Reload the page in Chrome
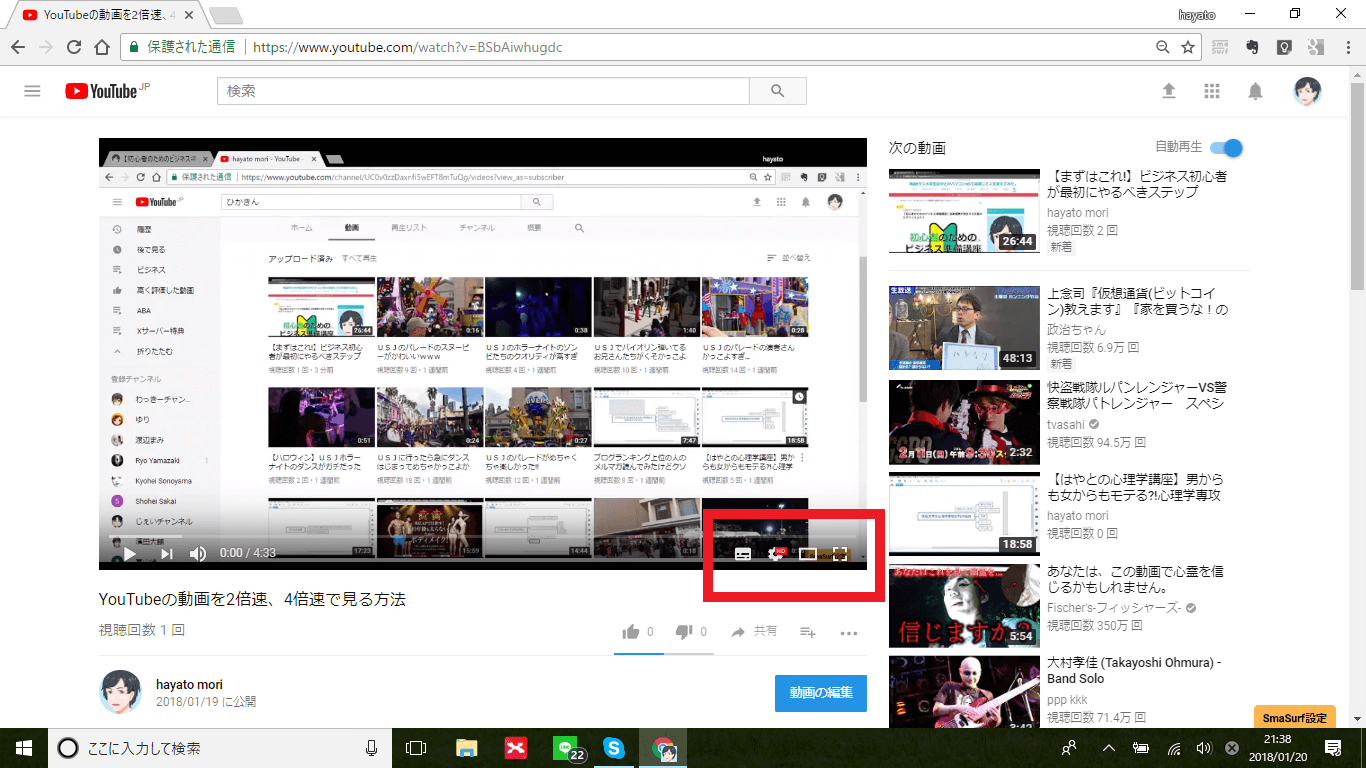1366x768 pixels. 73,47
